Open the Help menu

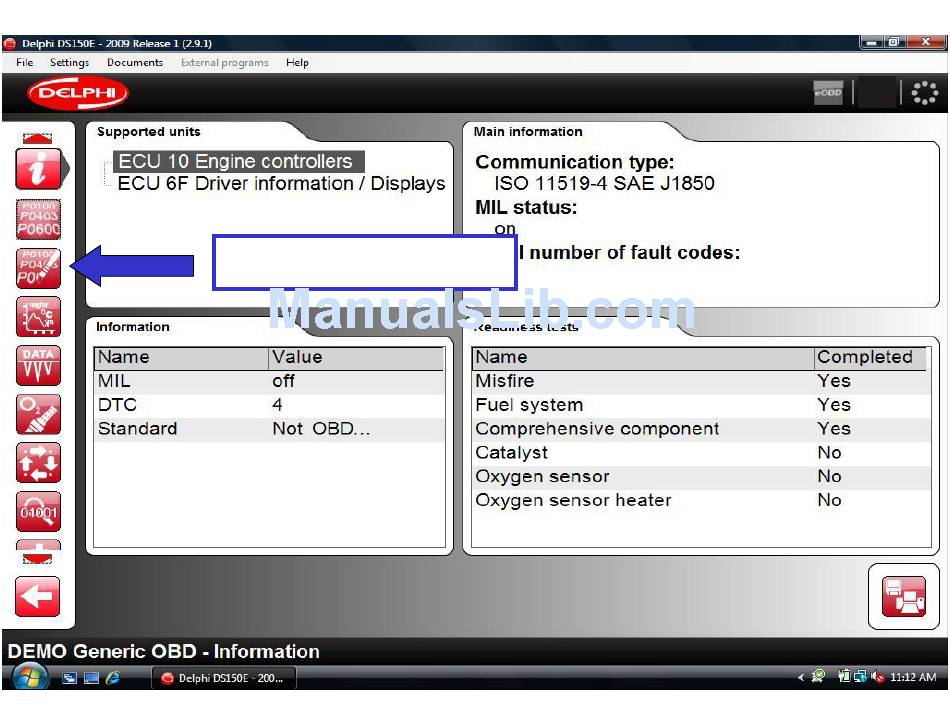click(x=297, y=62)
